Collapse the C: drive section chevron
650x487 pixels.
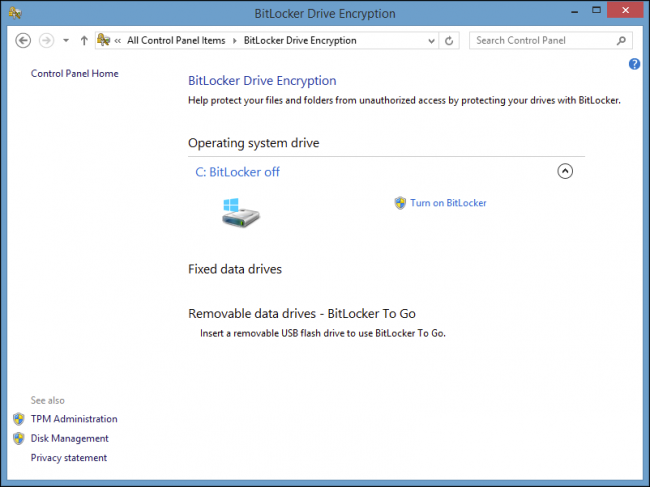[565, 171]
